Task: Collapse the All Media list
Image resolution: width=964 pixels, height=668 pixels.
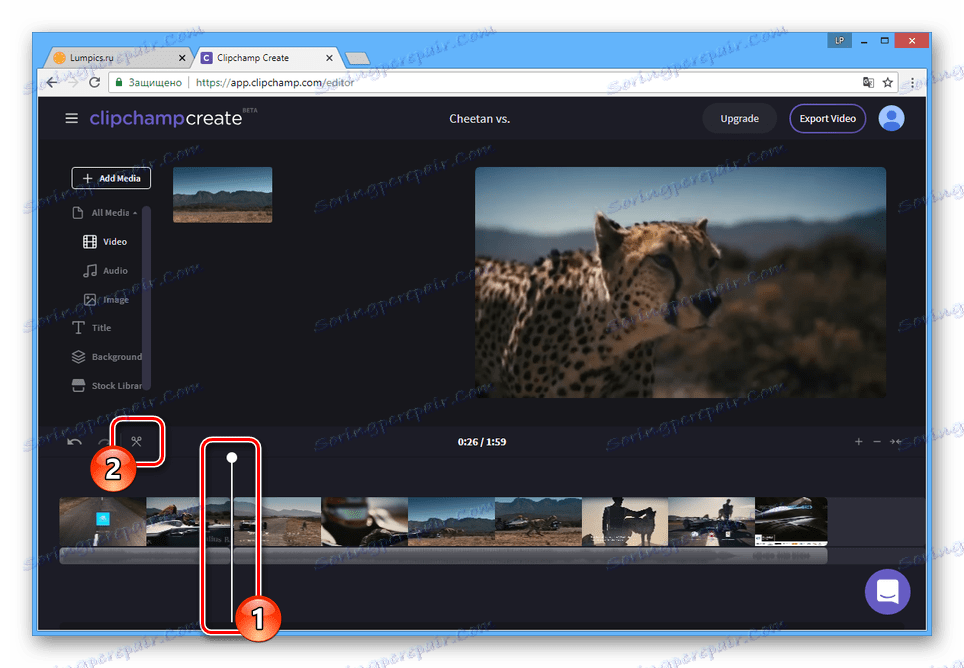Action: (x=107, y=212)
